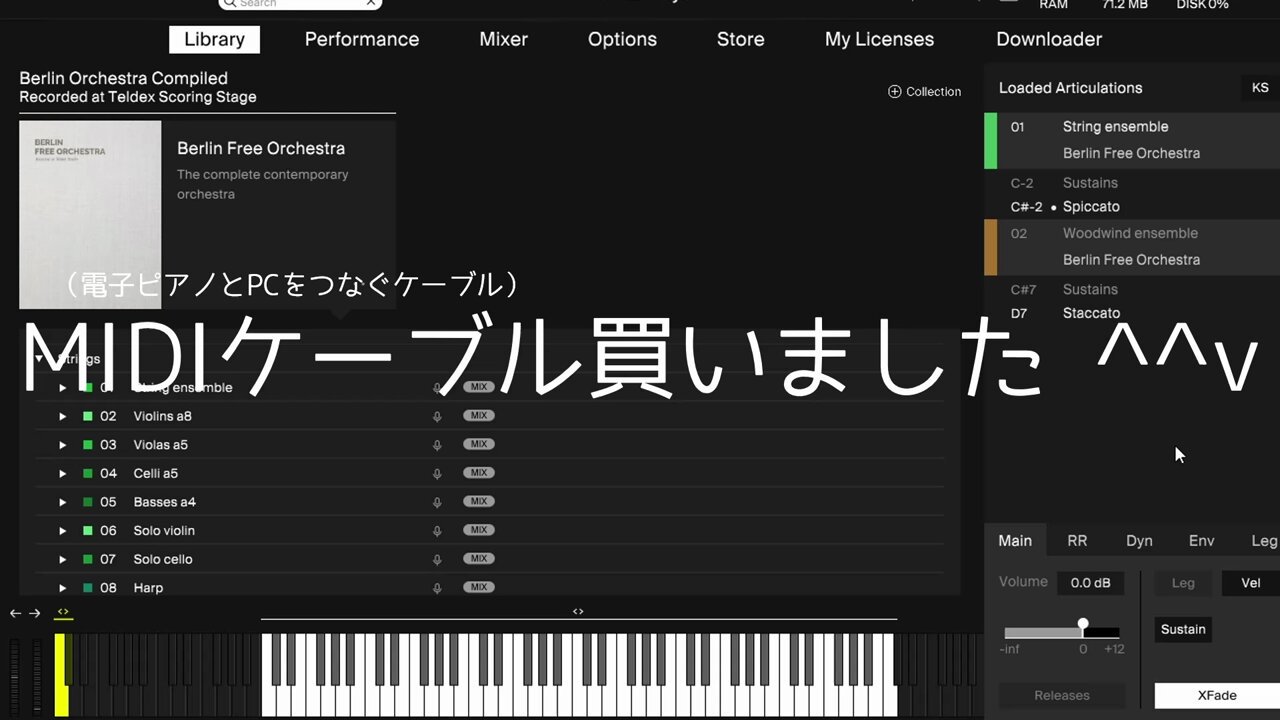Click the green square beside Violas a5
This screenshot has width=1280, height=720.
pyautogui.click(x=88, y=445)
